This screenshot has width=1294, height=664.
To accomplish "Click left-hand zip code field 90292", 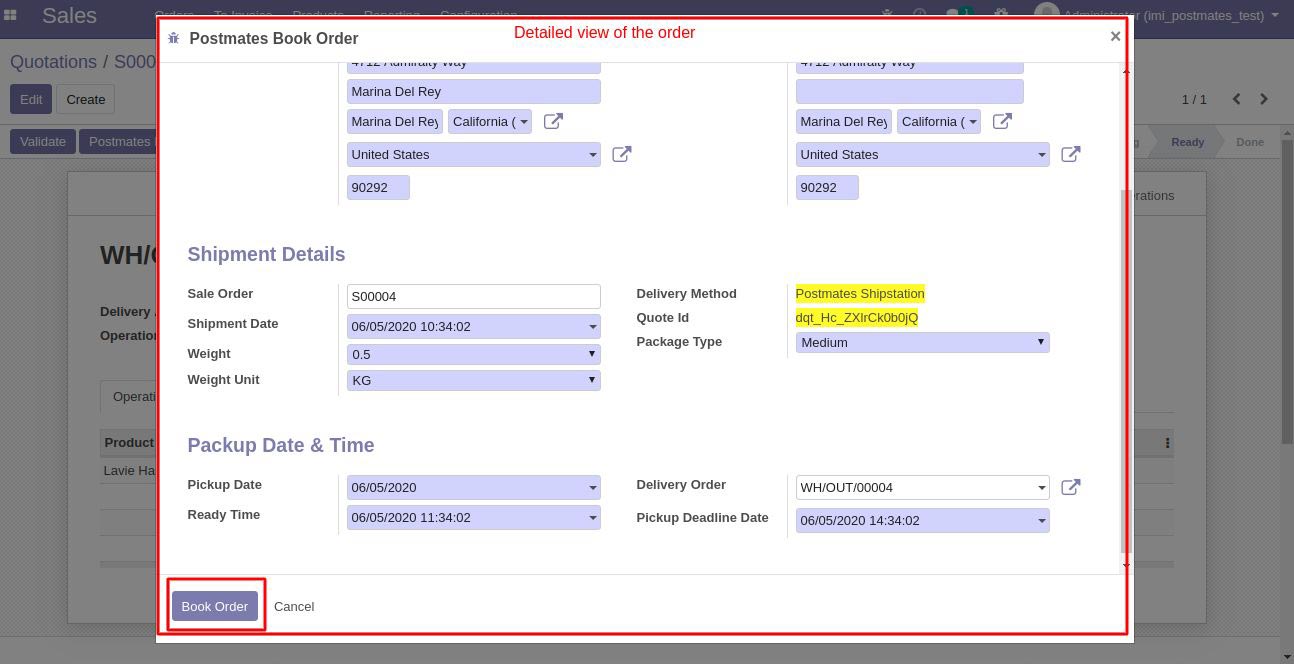I will 378,187.
